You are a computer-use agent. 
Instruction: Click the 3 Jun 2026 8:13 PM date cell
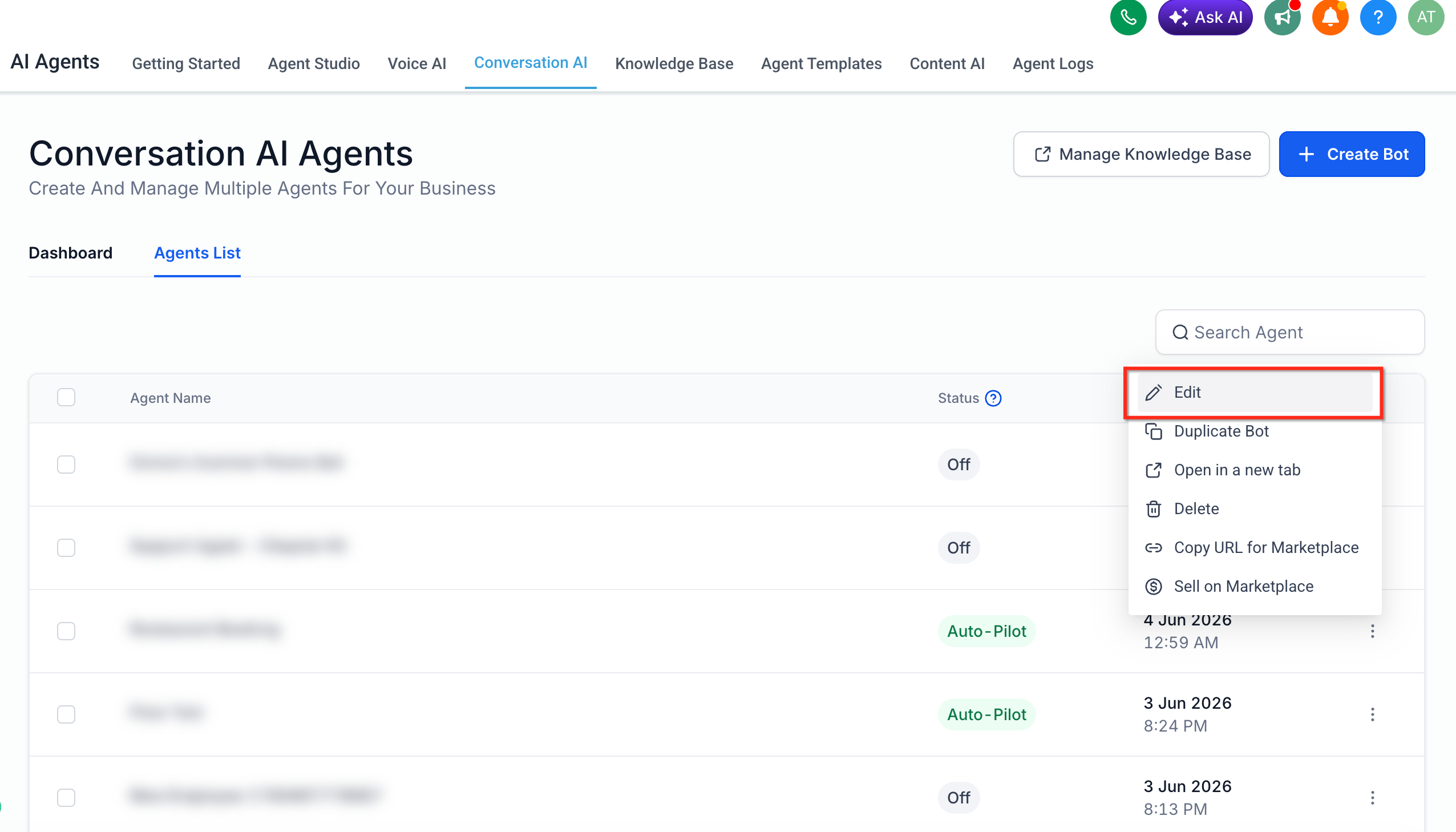click(x=1187, y=798)
